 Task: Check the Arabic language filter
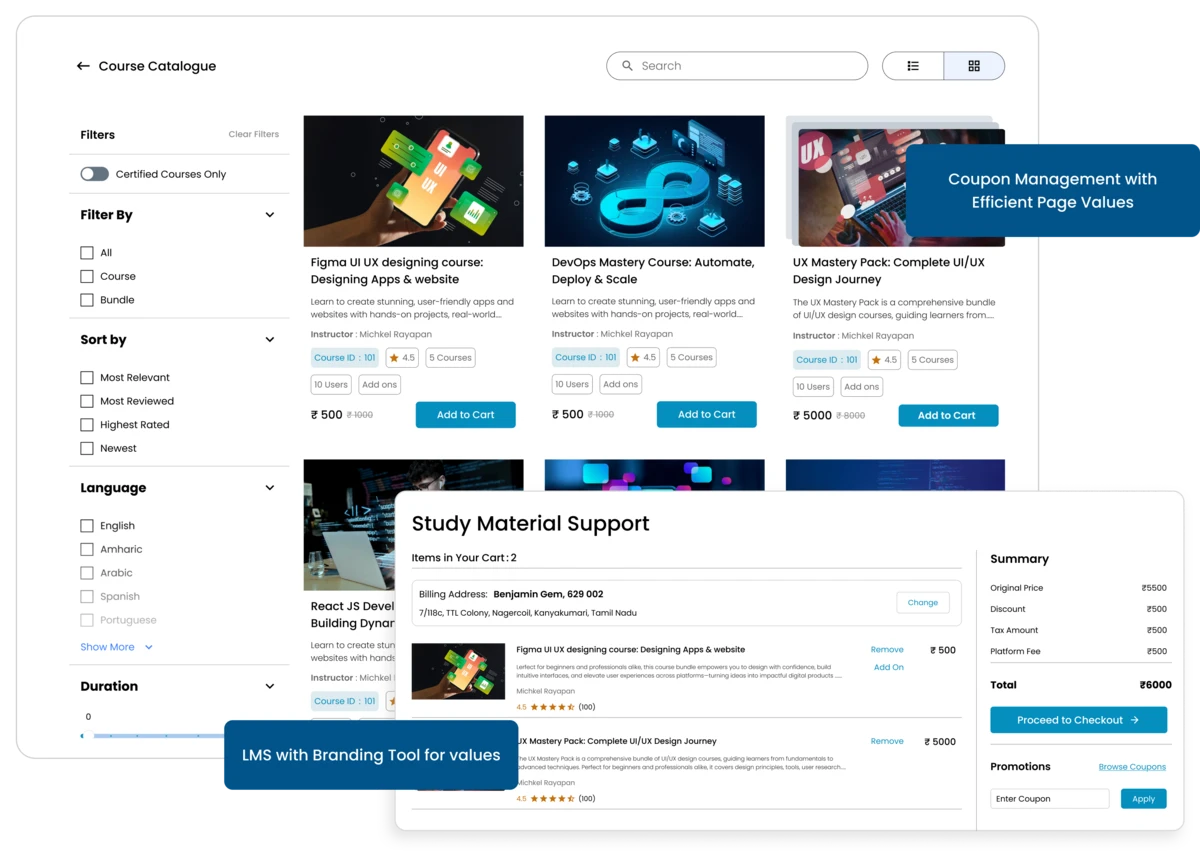coord(87,572)
